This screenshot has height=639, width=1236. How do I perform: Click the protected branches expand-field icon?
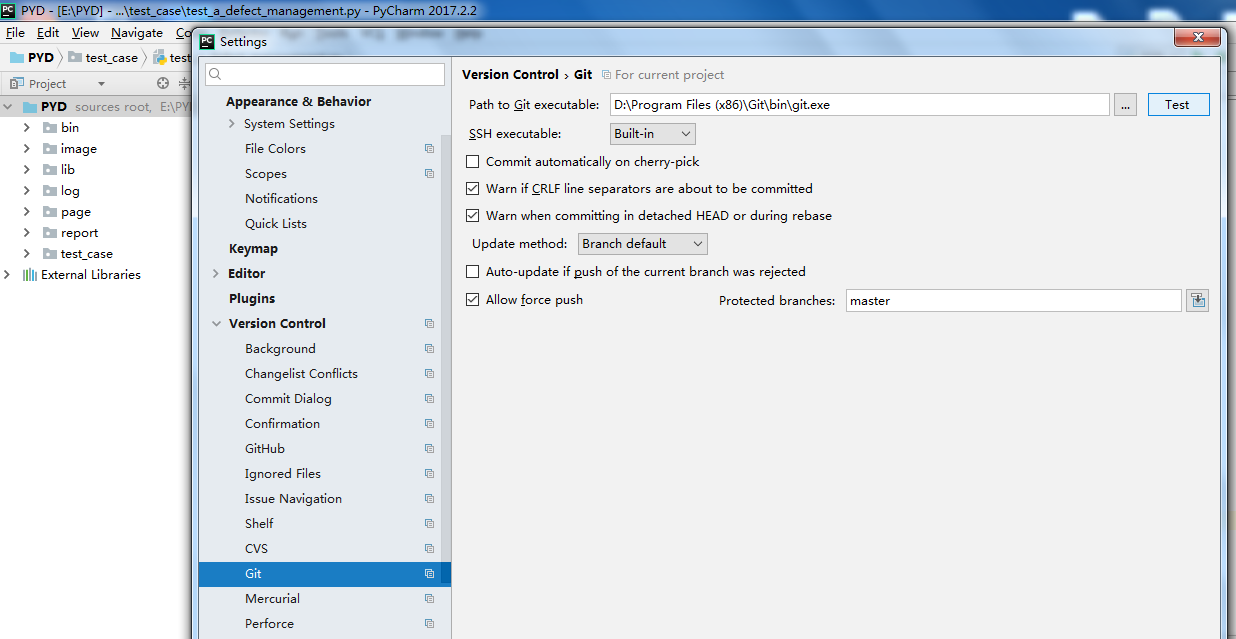[1197, 300]
